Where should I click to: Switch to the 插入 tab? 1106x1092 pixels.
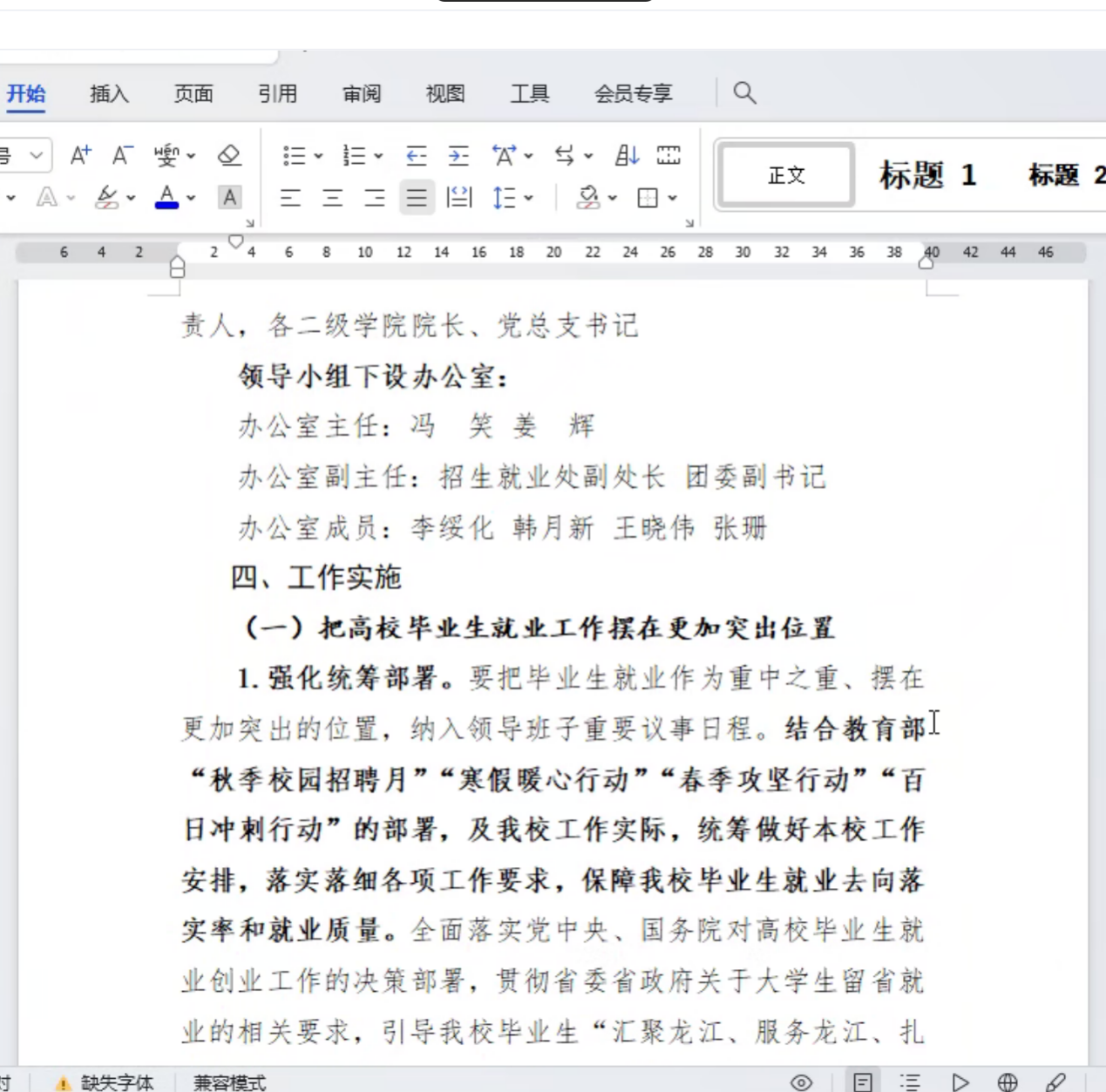click(x=109, y=94)
